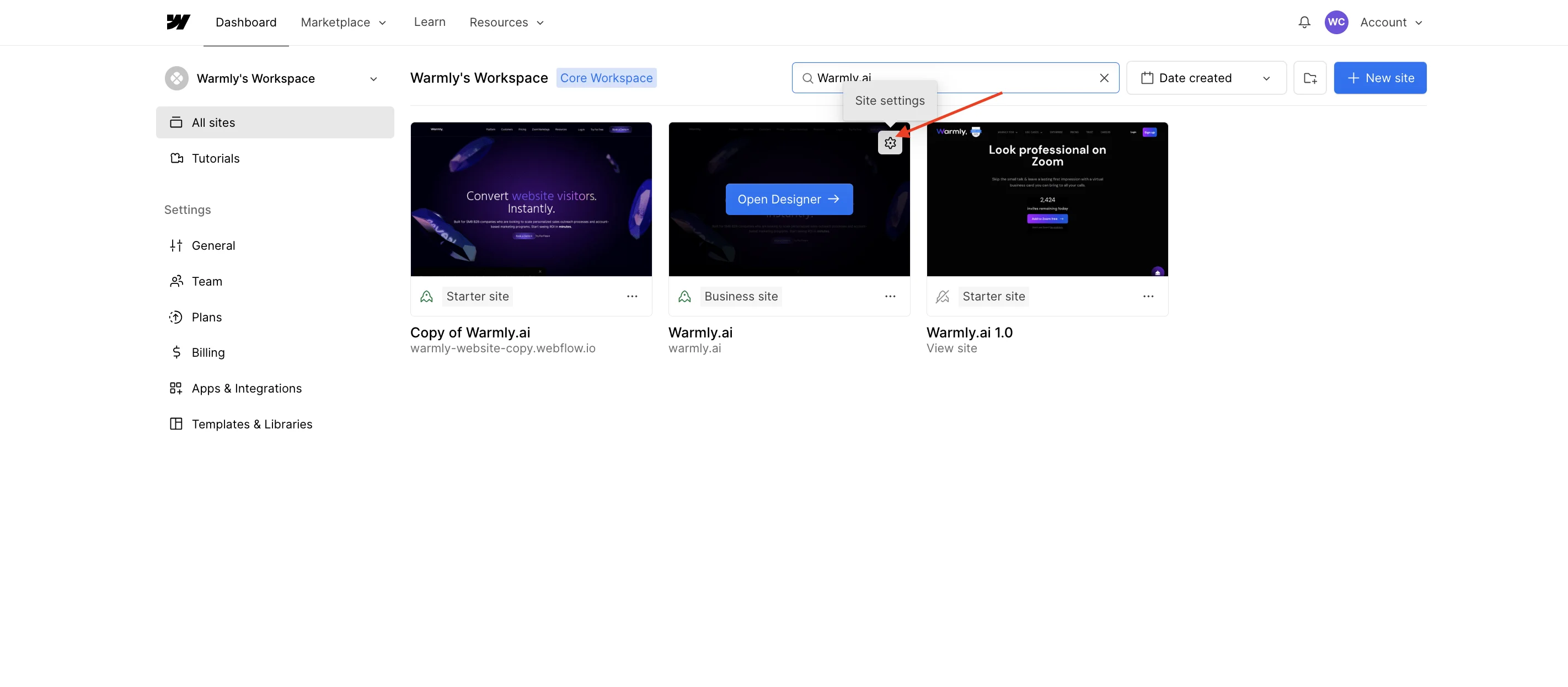This screenshot has height=687, width=1568.
Task: Click the Webflow logo icon
Action: tap(178, 22)
